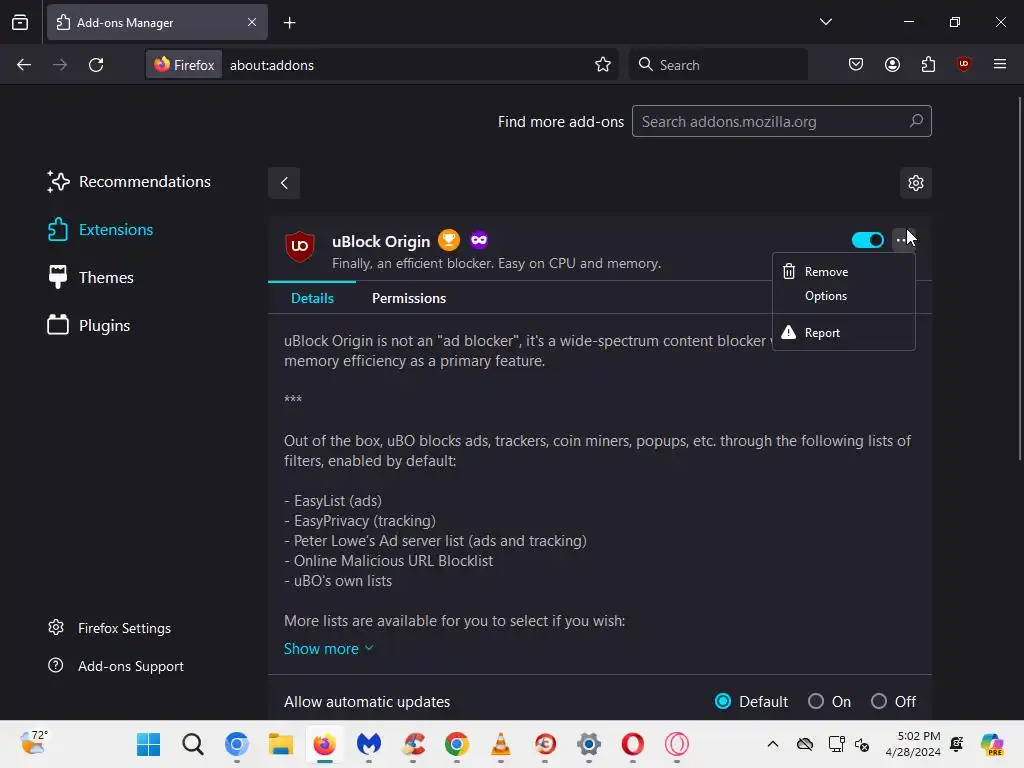The width and height of the screenshot is (1024, 768).
Task: Open Save to Pocket icon
Action: (x=856, y=64)
